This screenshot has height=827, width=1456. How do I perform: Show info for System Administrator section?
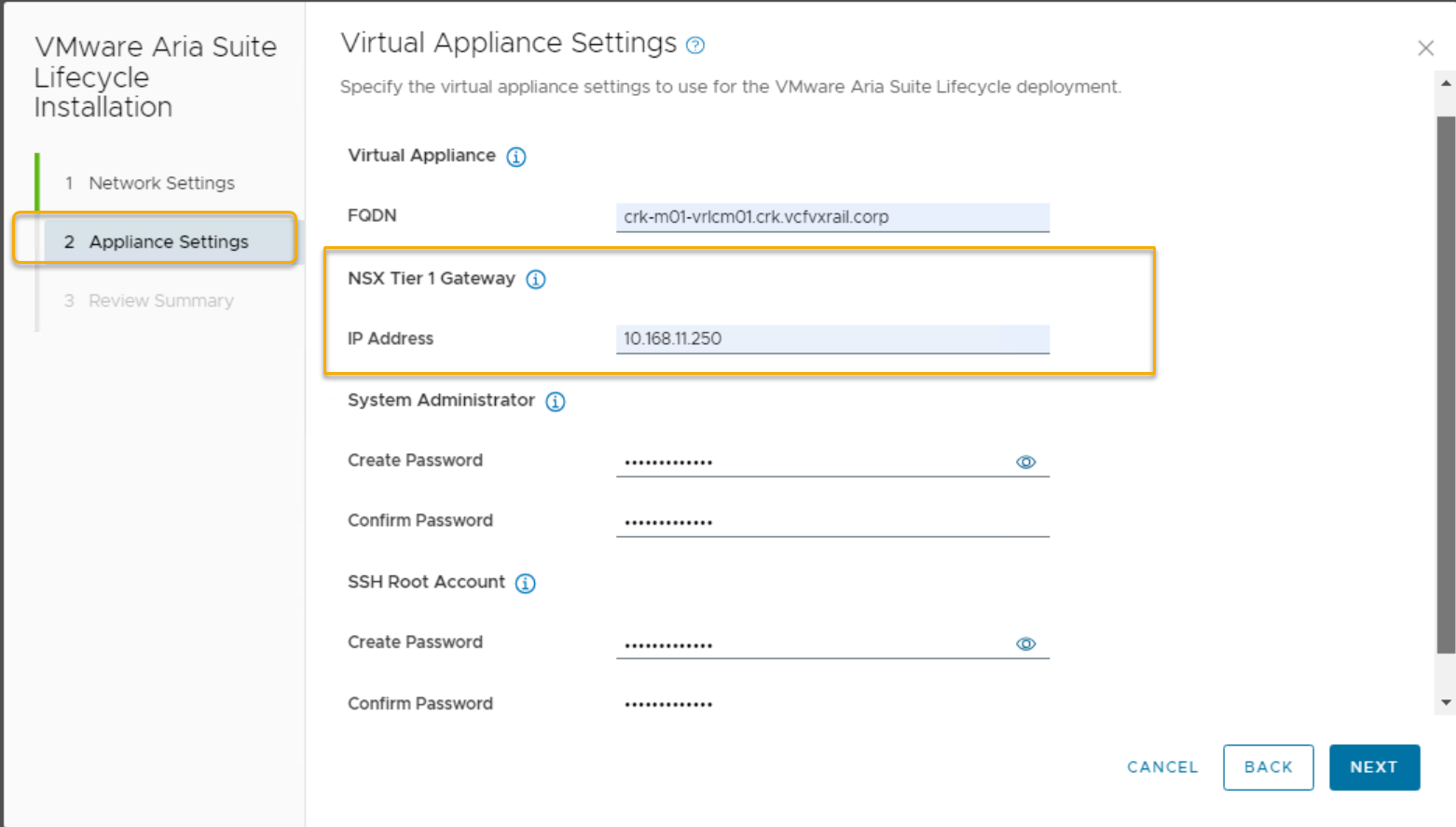tap(555, 402)
